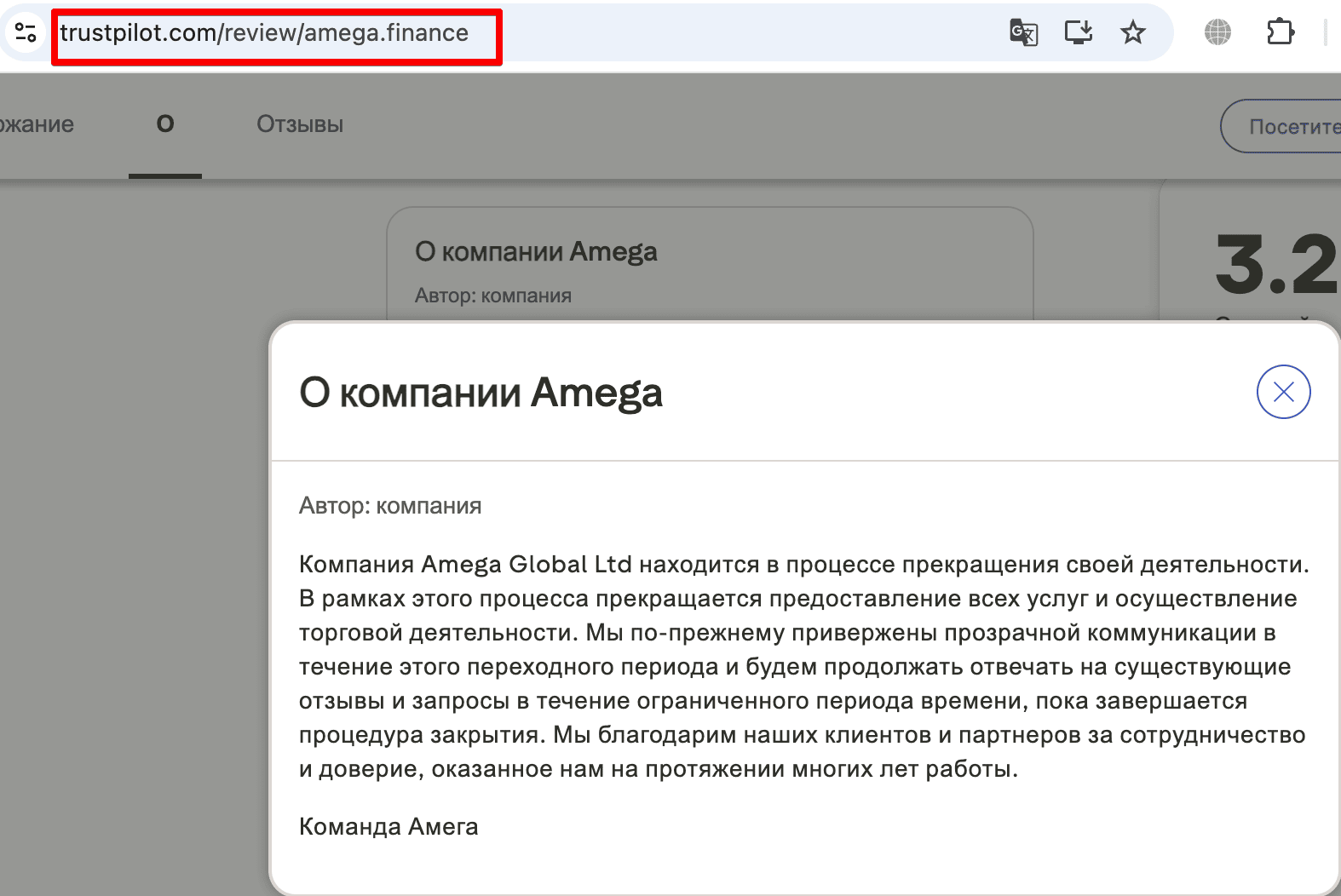This screenshot has height=896, width=1341.
Task: Click the Команда Амега signature text
Action: (388, 826)
